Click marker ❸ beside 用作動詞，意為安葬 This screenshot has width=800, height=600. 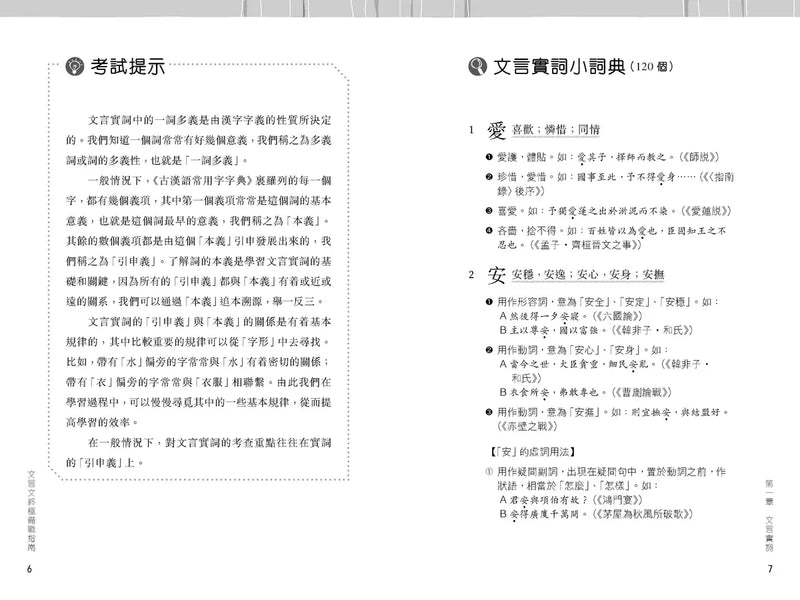point(487,411)
